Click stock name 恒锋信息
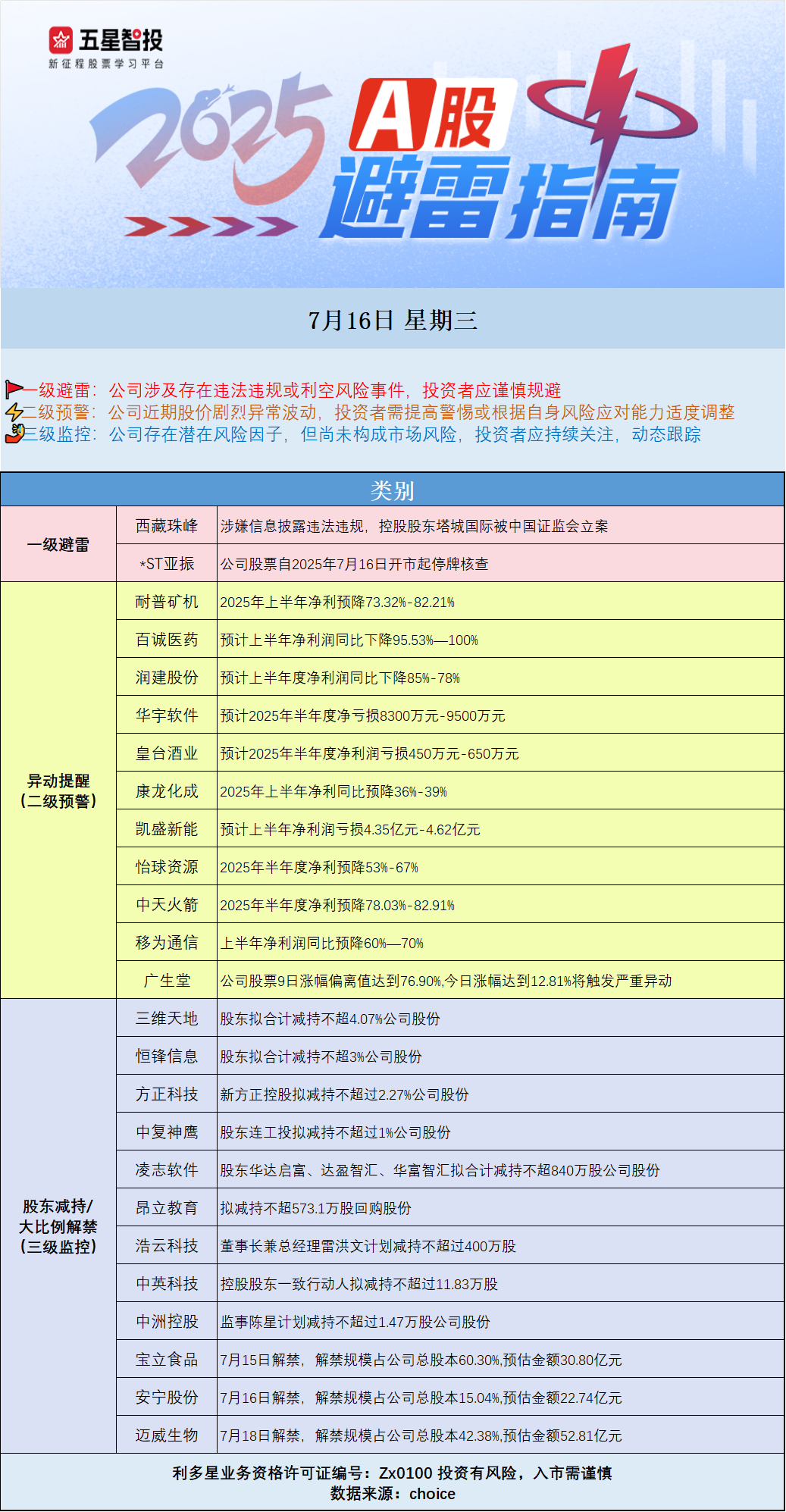 [x=167, y=1057]
